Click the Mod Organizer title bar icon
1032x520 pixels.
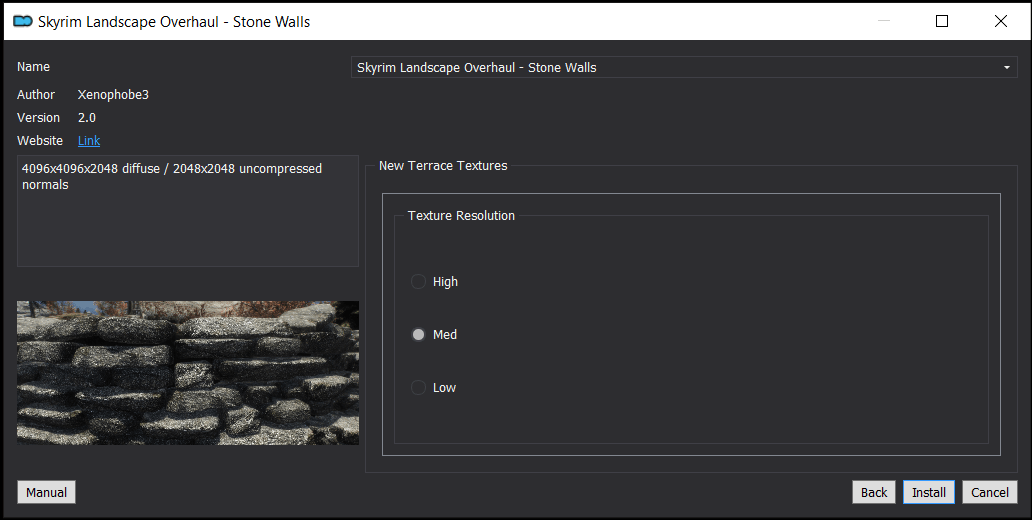(x=23, y=21)
